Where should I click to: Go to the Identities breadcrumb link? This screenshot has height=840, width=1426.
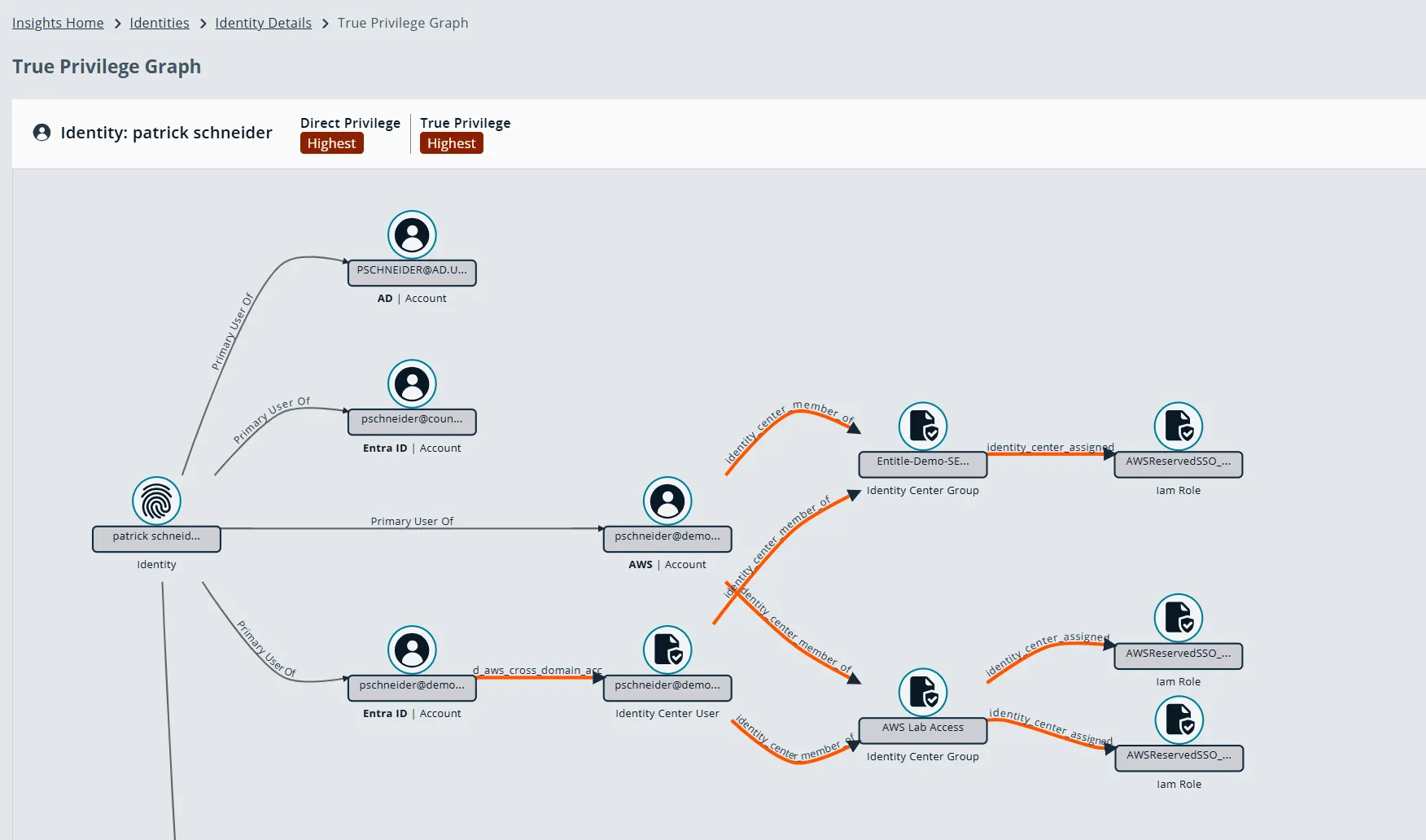160,23
